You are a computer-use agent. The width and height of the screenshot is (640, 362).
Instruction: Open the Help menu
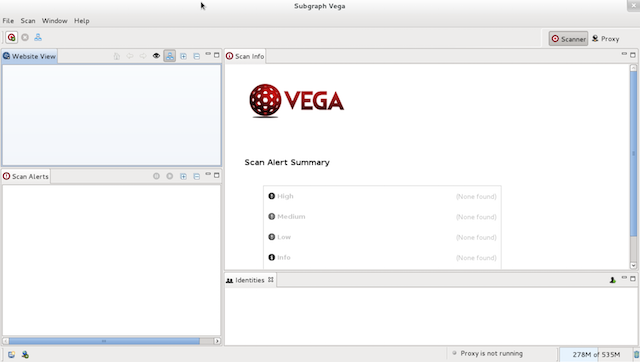pyautogui.click(x=82, y=21)
